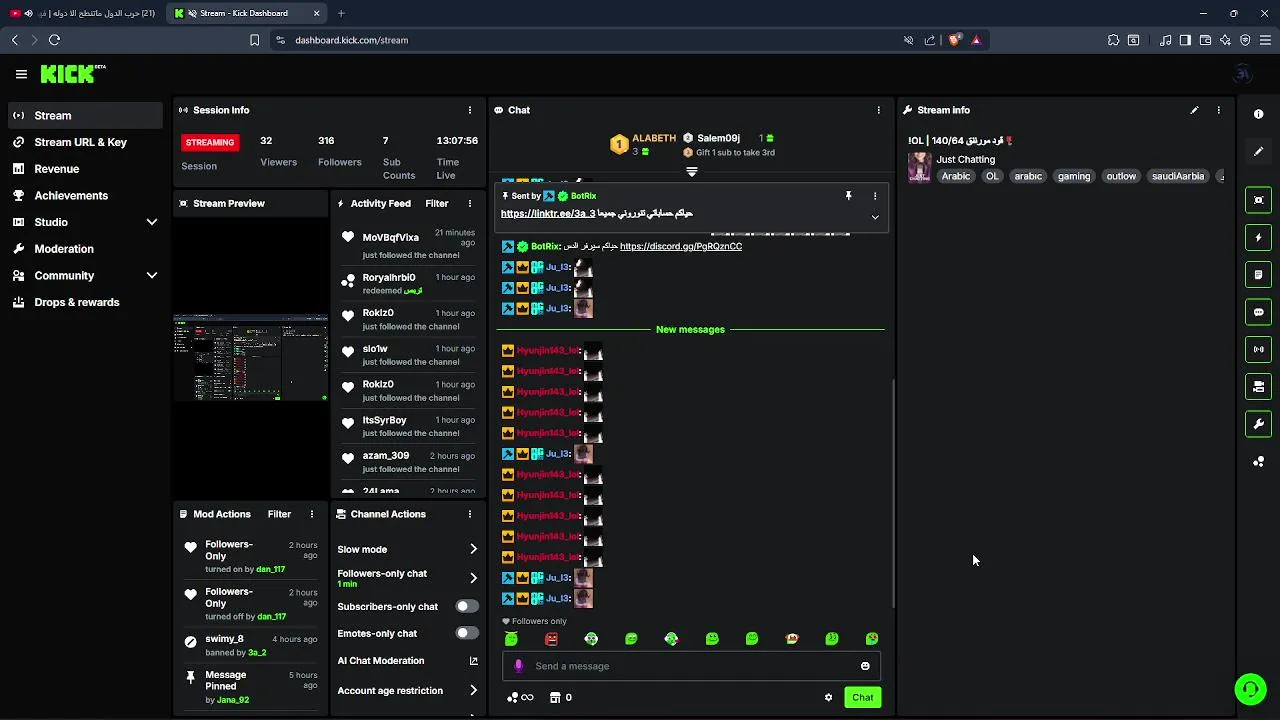Click the purple microphone icon in message box

518,666
